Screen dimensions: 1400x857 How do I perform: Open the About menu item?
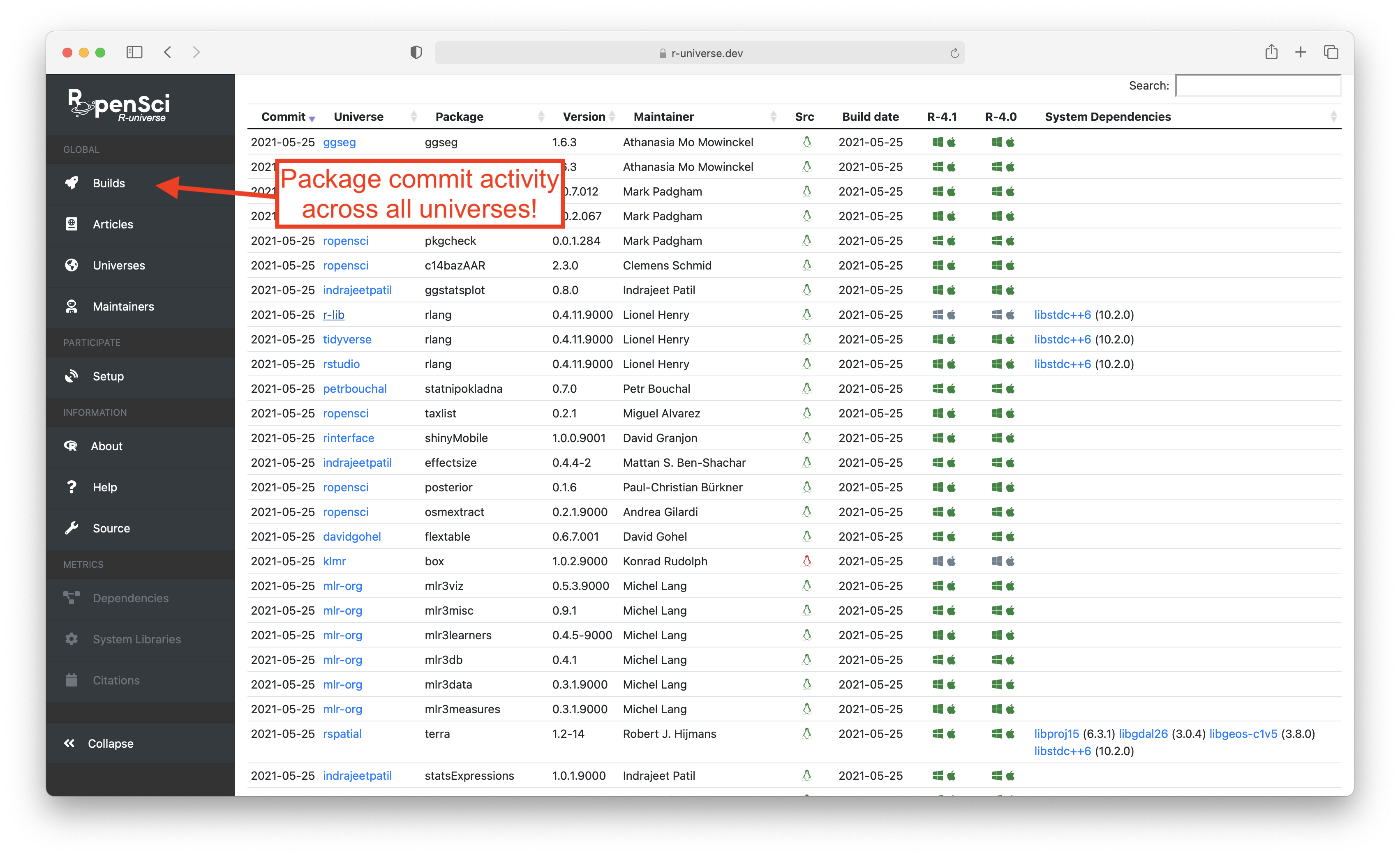coord(106,446)
